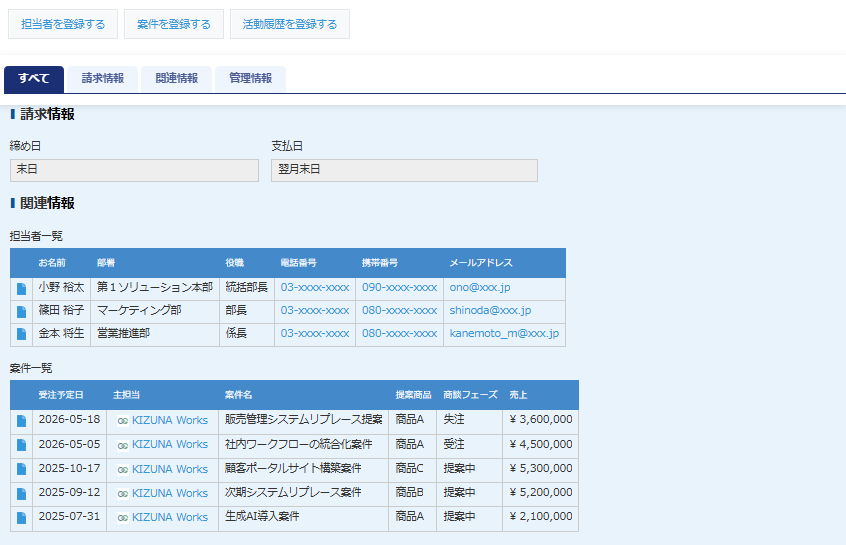
Task: Click 商談フェーズ column header
Action: point(470,395)
